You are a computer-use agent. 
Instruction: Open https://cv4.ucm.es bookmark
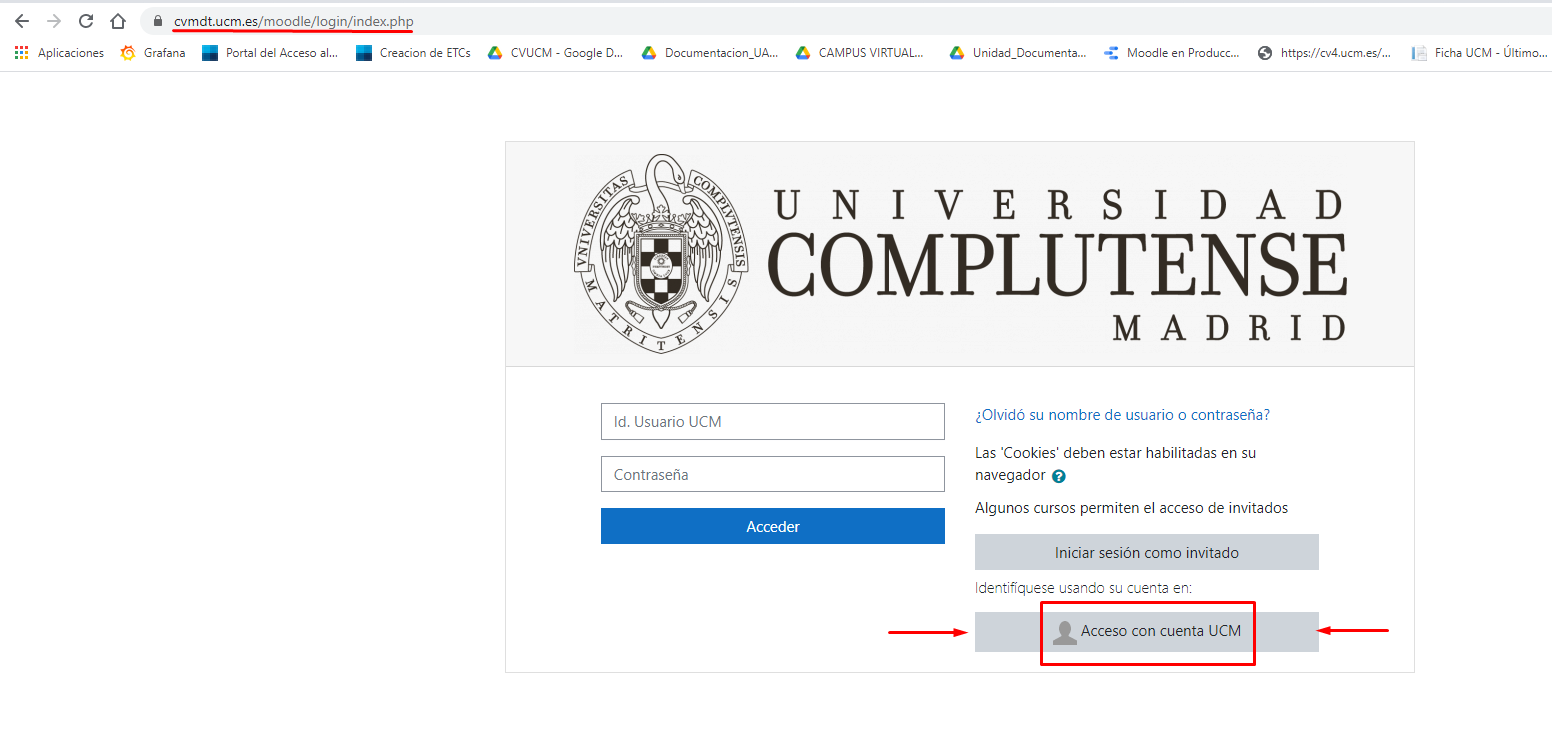1324,53
